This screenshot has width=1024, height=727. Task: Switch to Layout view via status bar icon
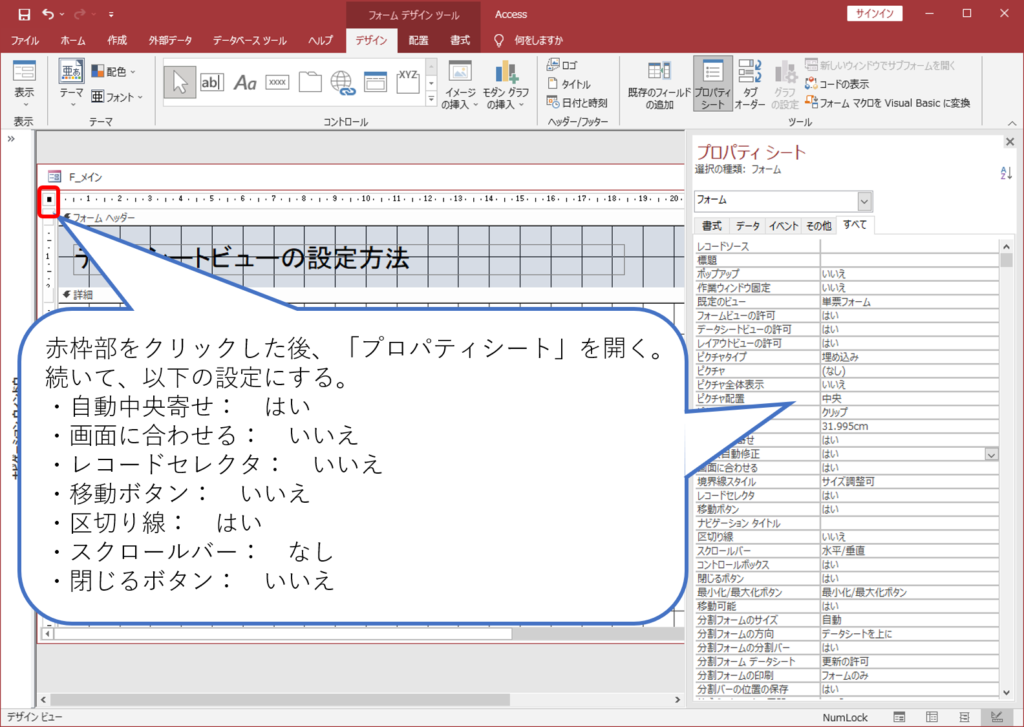coord(964,717)
